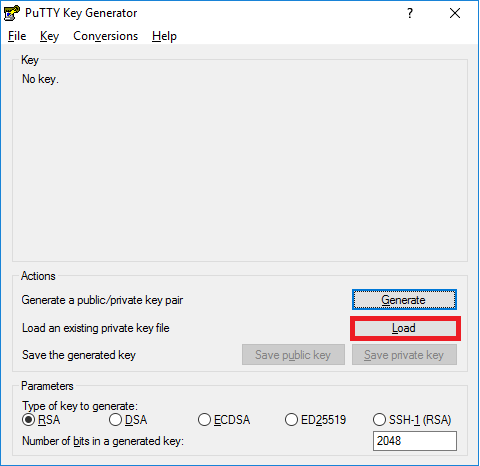Choose the ECDSA key type

tap(224, 419)
